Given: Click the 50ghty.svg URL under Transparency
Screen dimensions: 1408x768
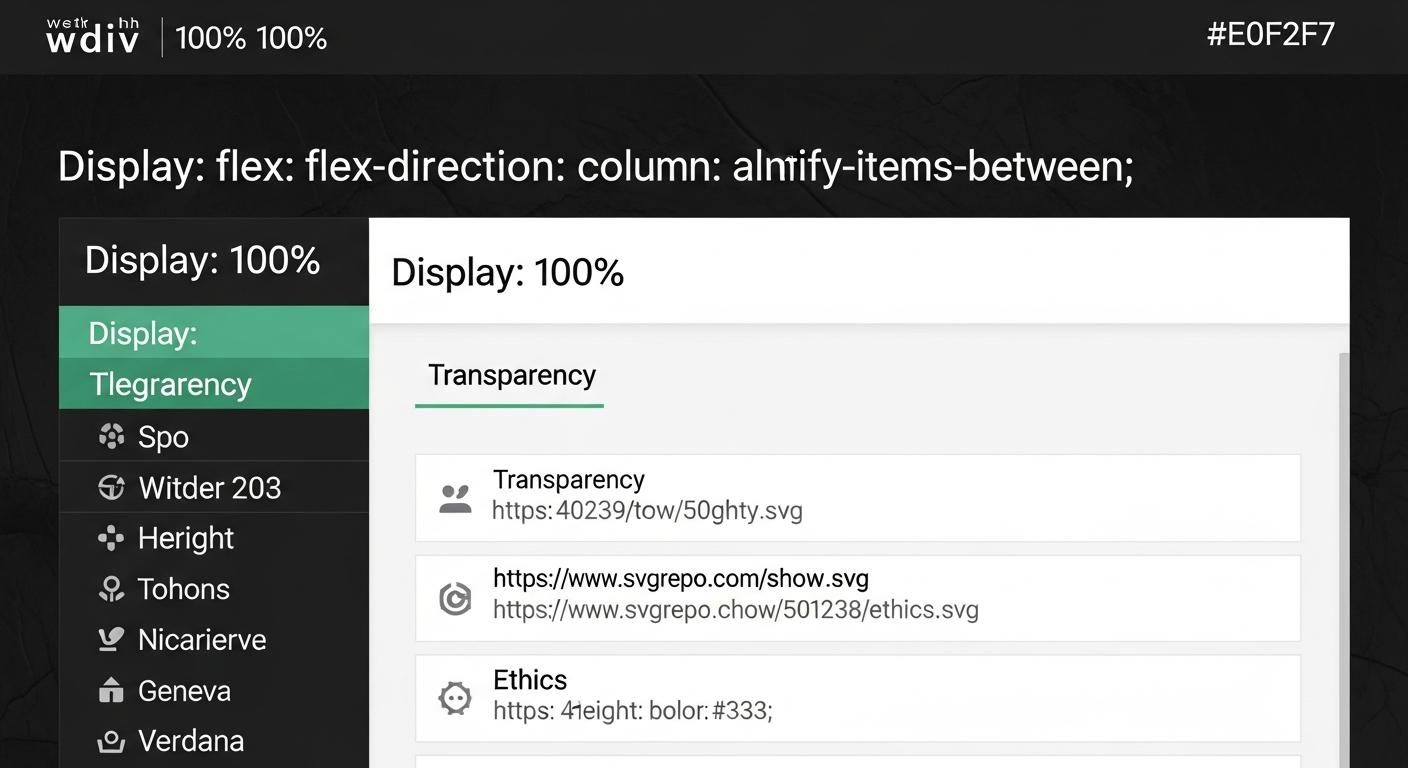Looking at the screenshot, I should (647, 511).
